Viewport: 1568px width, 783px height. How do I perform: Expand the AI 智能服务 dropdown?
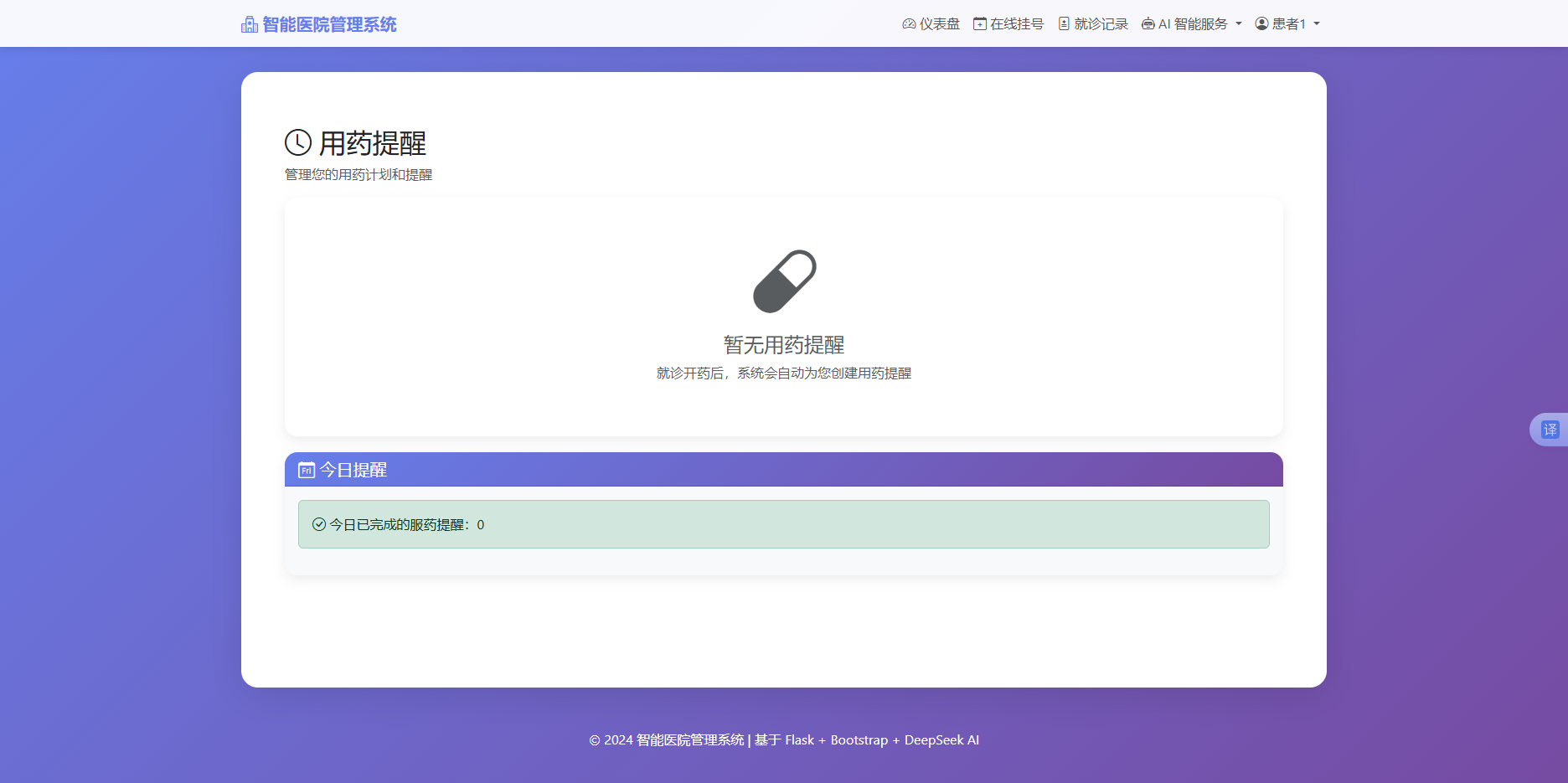1191,23
